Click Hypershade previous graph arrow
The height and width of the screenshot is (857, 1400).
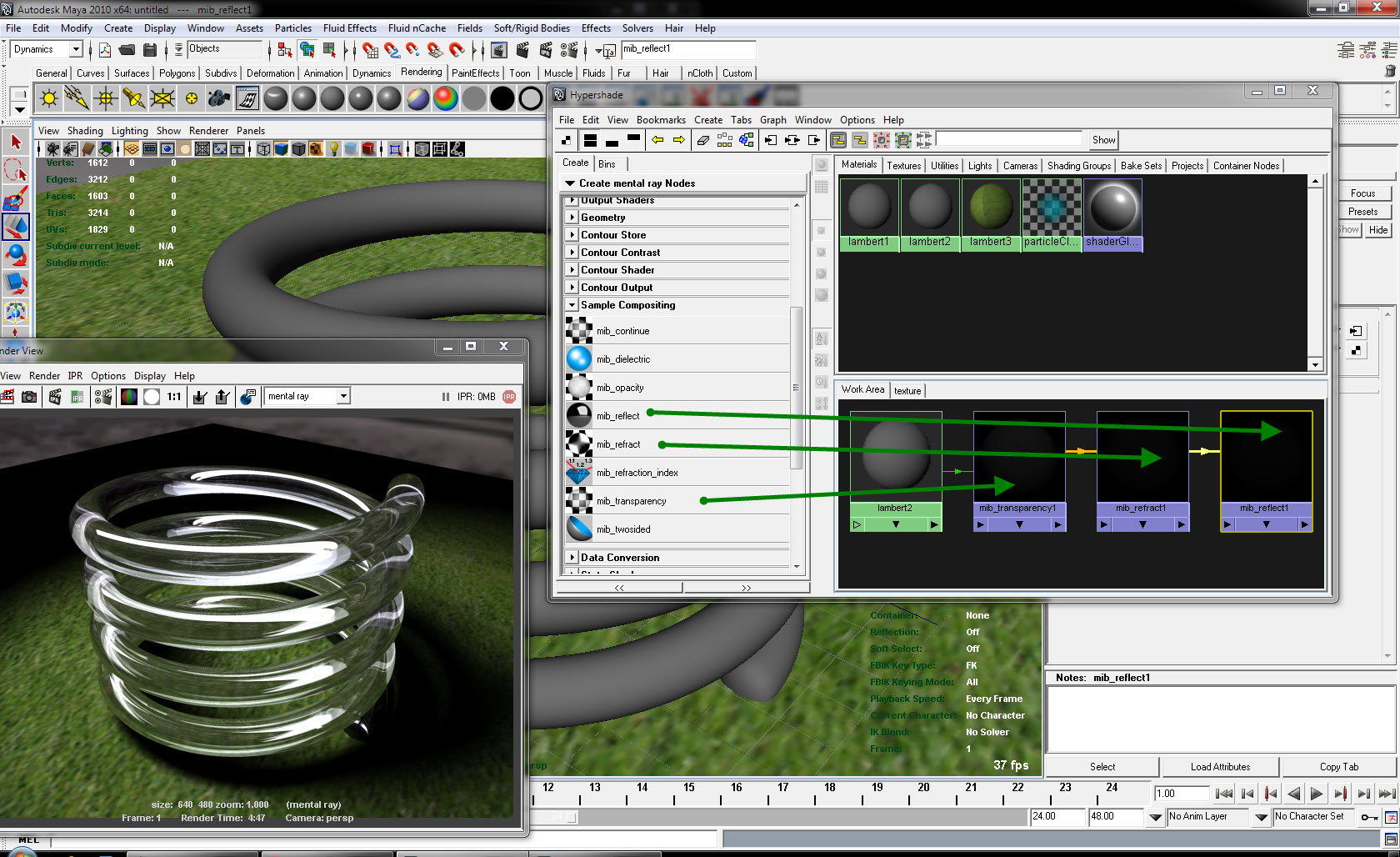(x=657, y=140)
